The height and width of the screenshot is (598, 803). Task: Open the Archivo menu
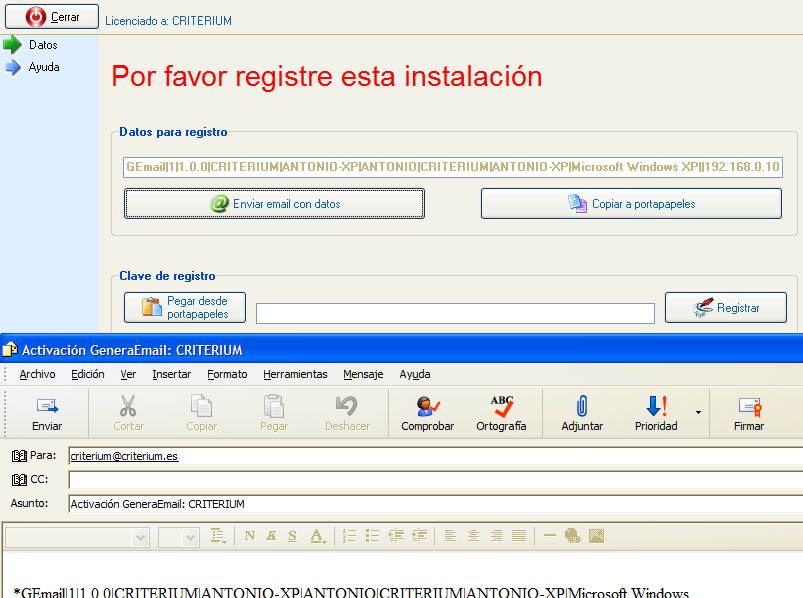pyautogui.click(x=37, y=374)
